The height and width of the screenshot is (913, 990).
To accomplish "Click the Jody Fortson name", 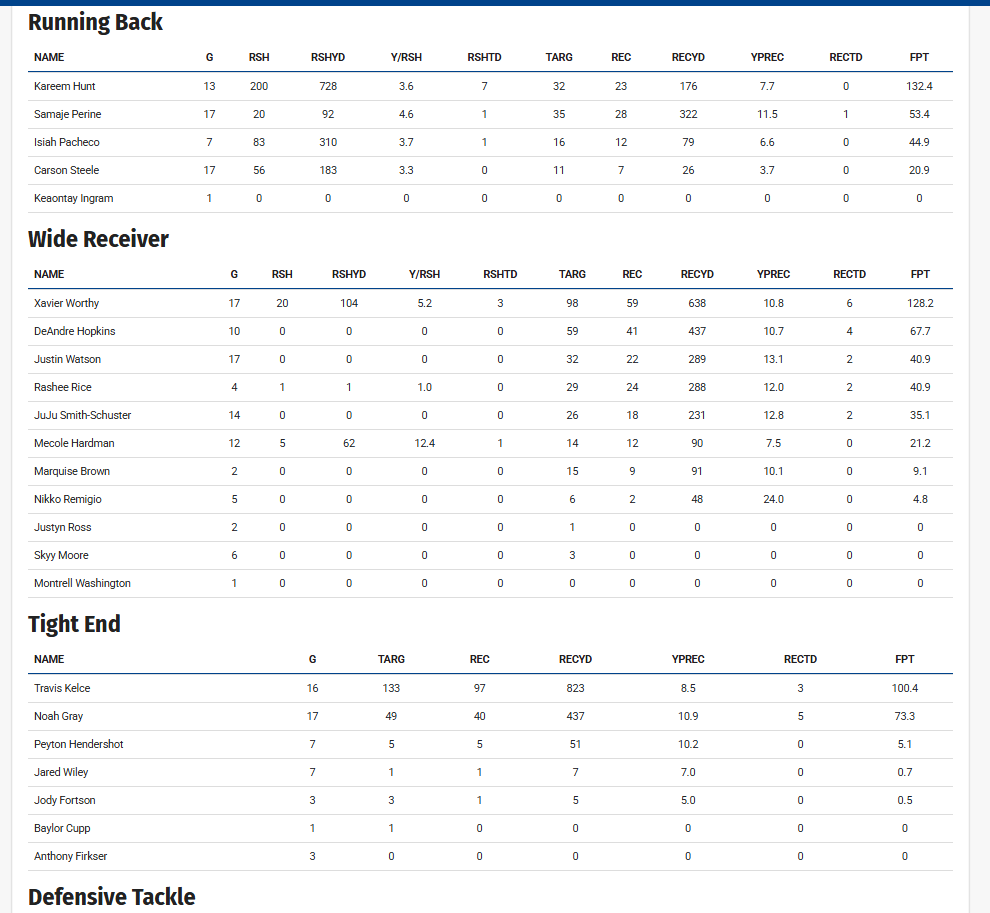I will (64, 800).
